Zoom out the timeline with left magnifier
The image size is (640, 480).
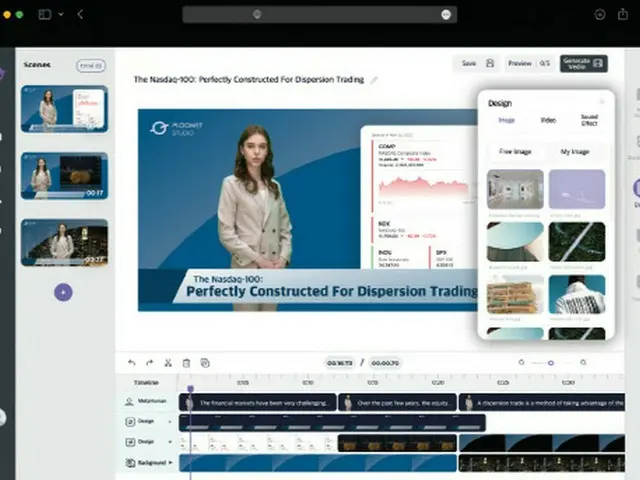[x=521, y=362]
